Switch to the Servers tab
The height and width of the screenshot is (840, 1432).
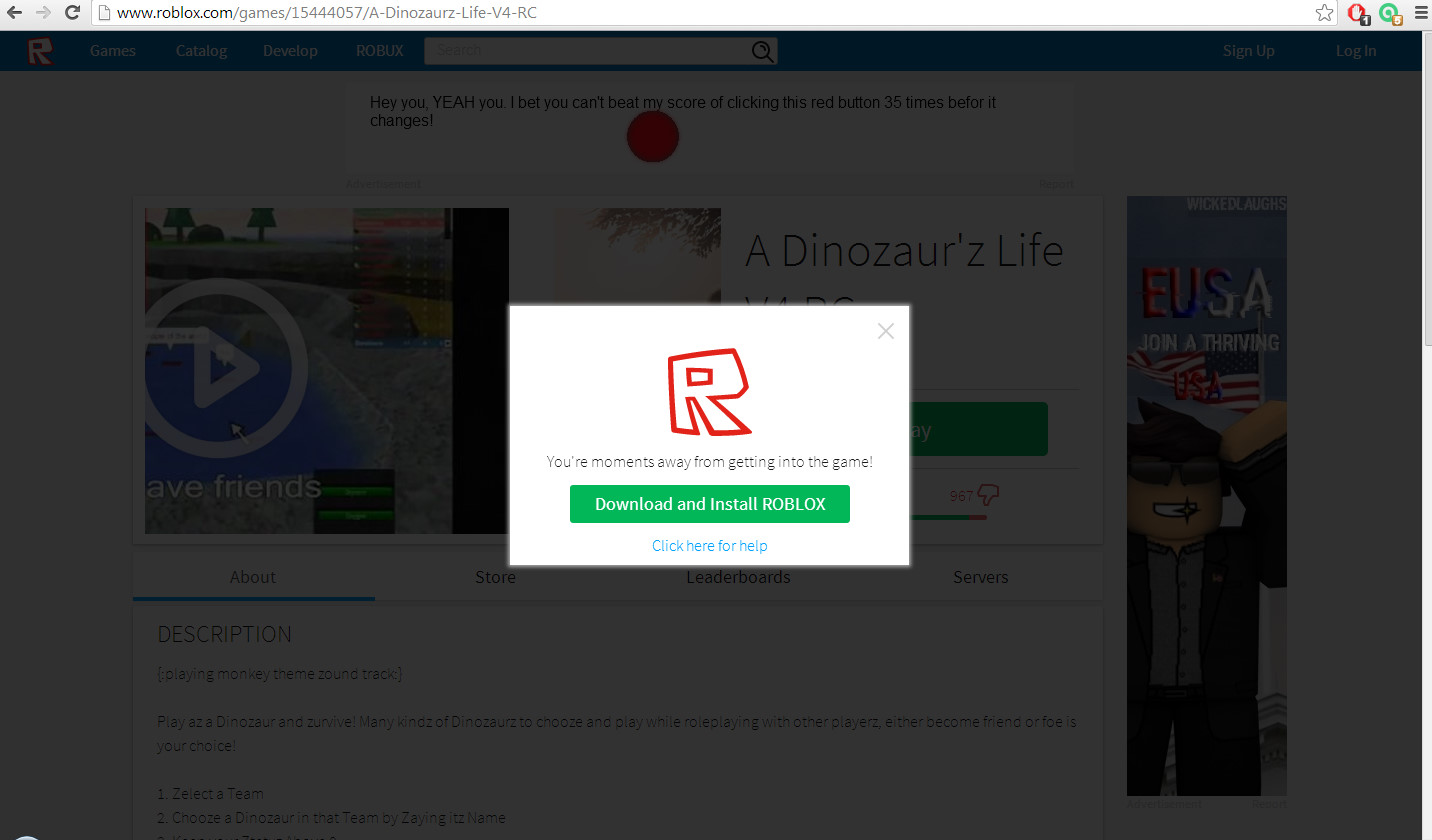[x=980, y=577]
